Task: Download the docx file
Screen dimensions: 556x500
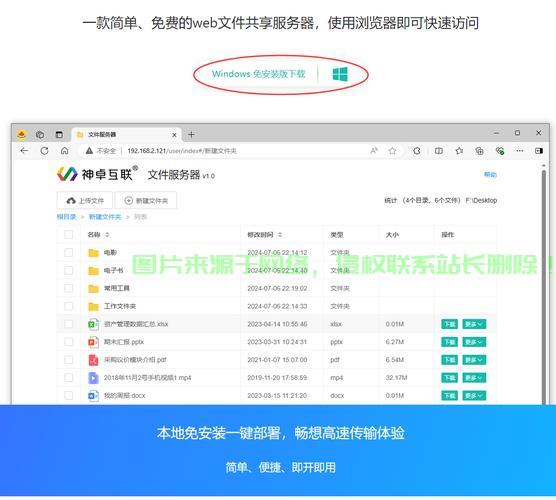Action: (449, 395)
